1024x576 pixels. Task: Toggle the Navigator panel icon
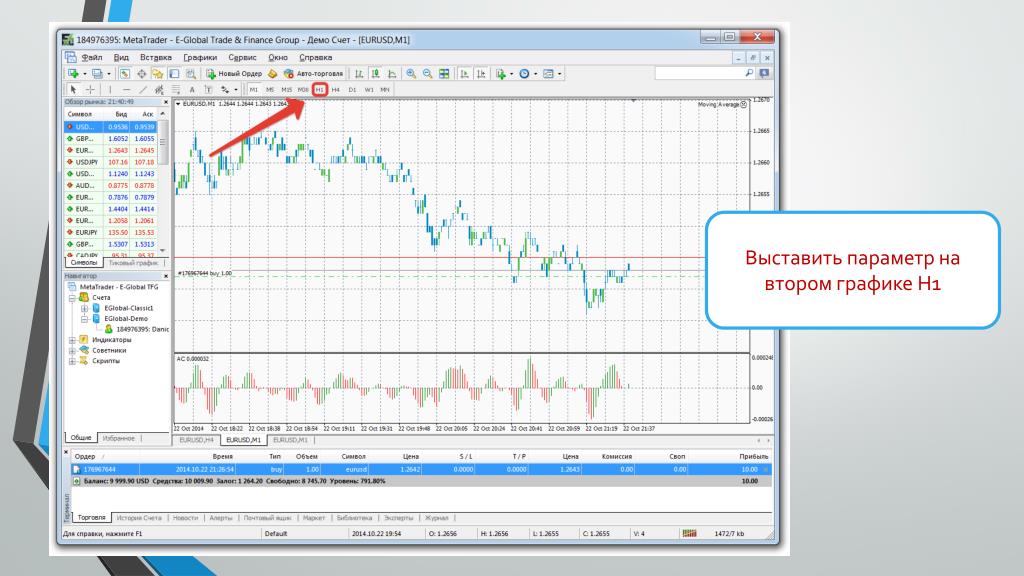pos(157,74)
